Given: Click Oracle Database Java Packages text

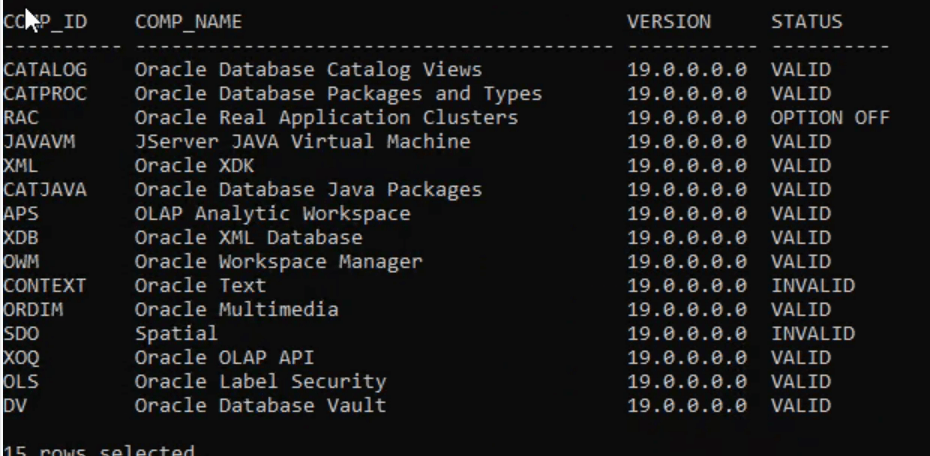Looking at the screenshot, I should coord(308,190).
